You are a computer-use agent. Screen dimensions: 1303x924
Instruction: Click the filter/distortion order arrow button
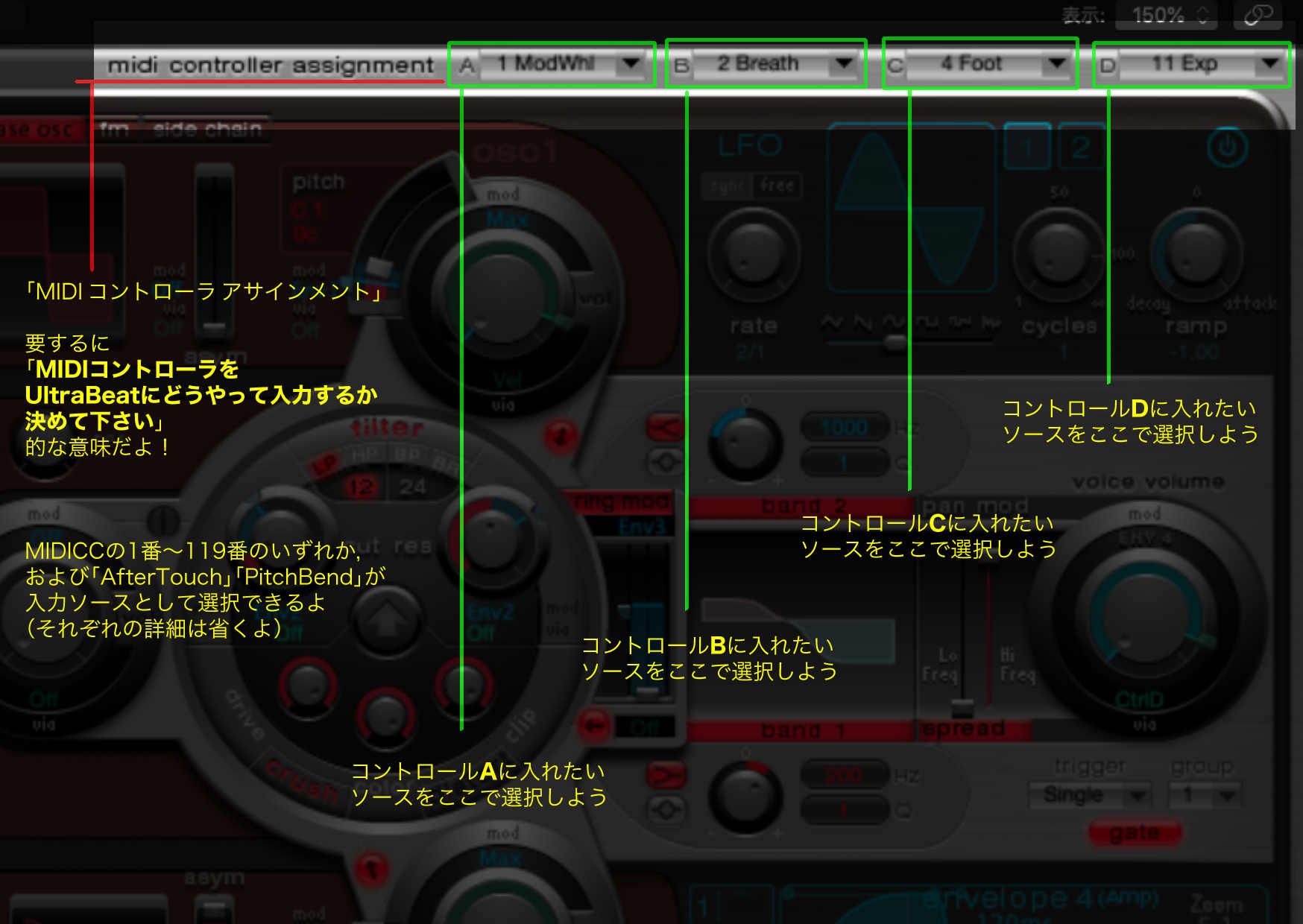click(386, 620)
